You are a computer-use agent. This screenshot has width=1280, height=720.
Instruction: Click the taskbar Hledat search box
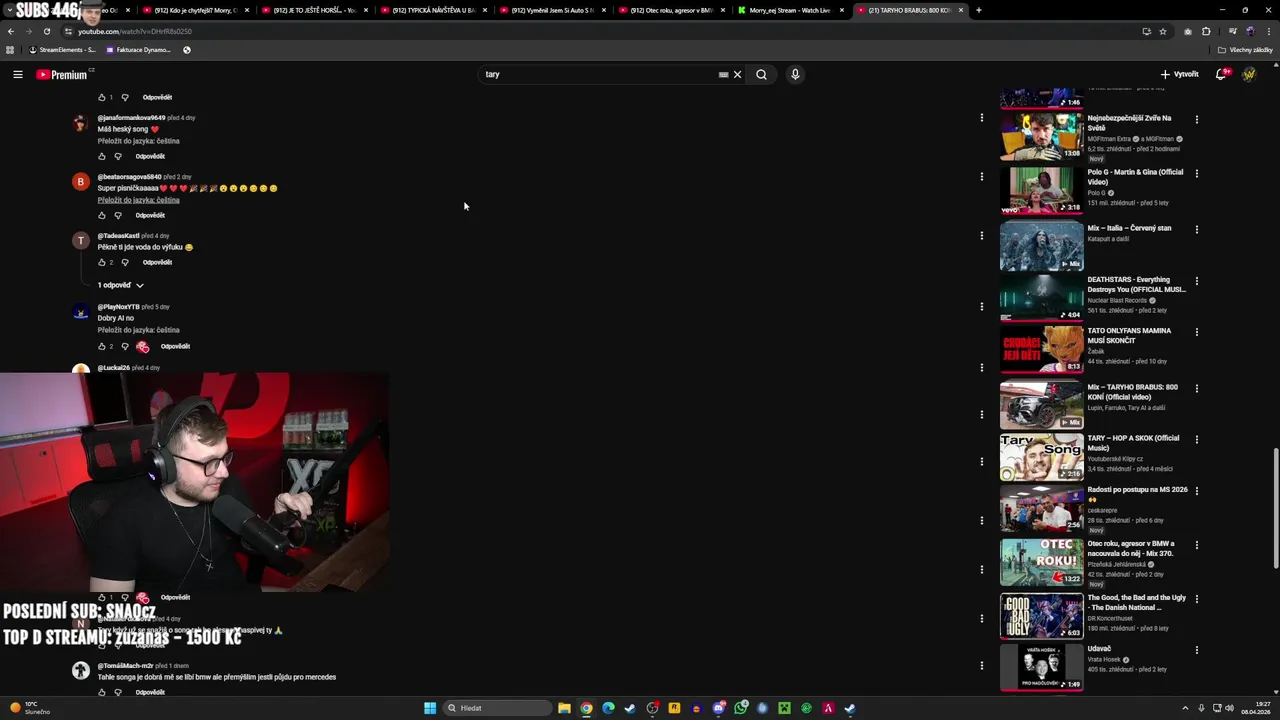pos(497,708)
